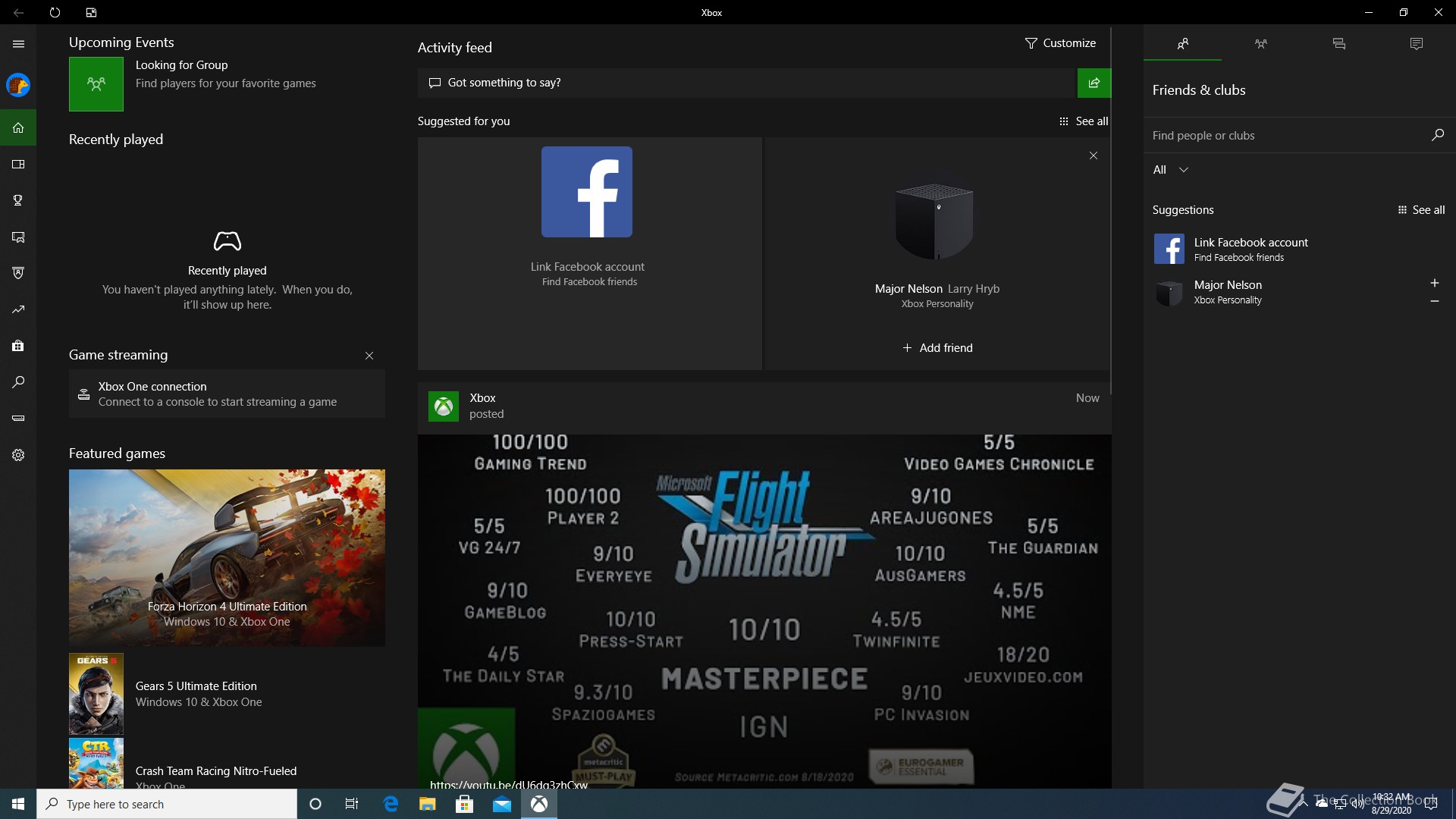Expand the All friends filter dropdown
Viewport: 1456px width, 819px height.
[1171, 170]
